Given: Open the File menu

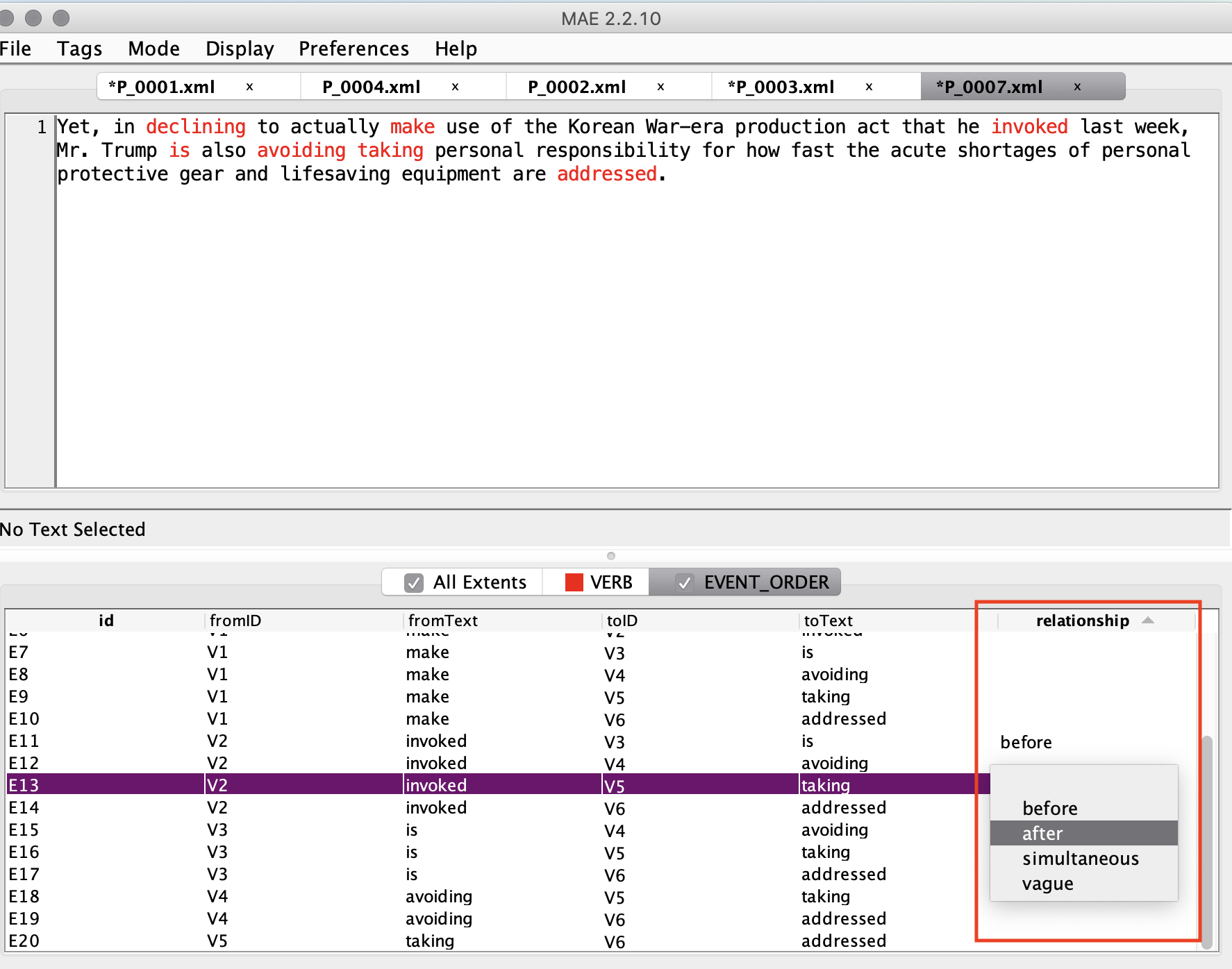Looking at the screenshot, I should click(x=15, y=49).
